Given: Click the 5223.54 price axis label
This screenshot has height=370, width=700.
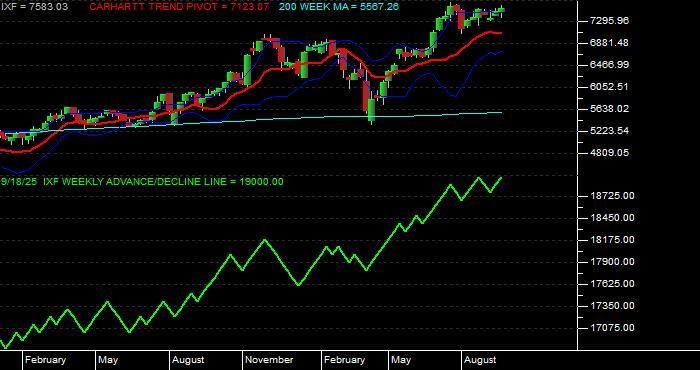Looking at the screenshot, I should 609,131.
